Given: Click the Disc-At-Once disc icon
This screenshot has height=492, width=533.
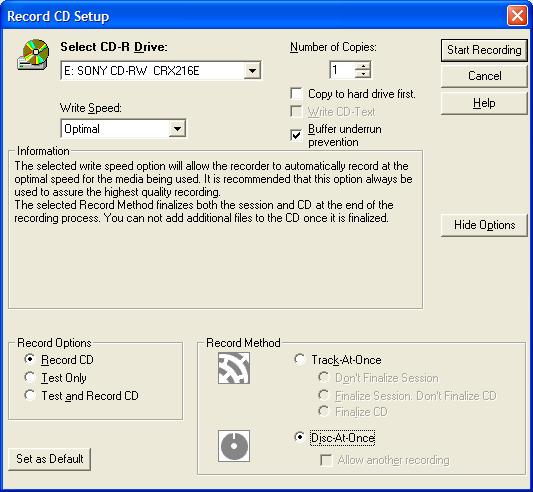Looking at the screenshot, I should [234, 446].
